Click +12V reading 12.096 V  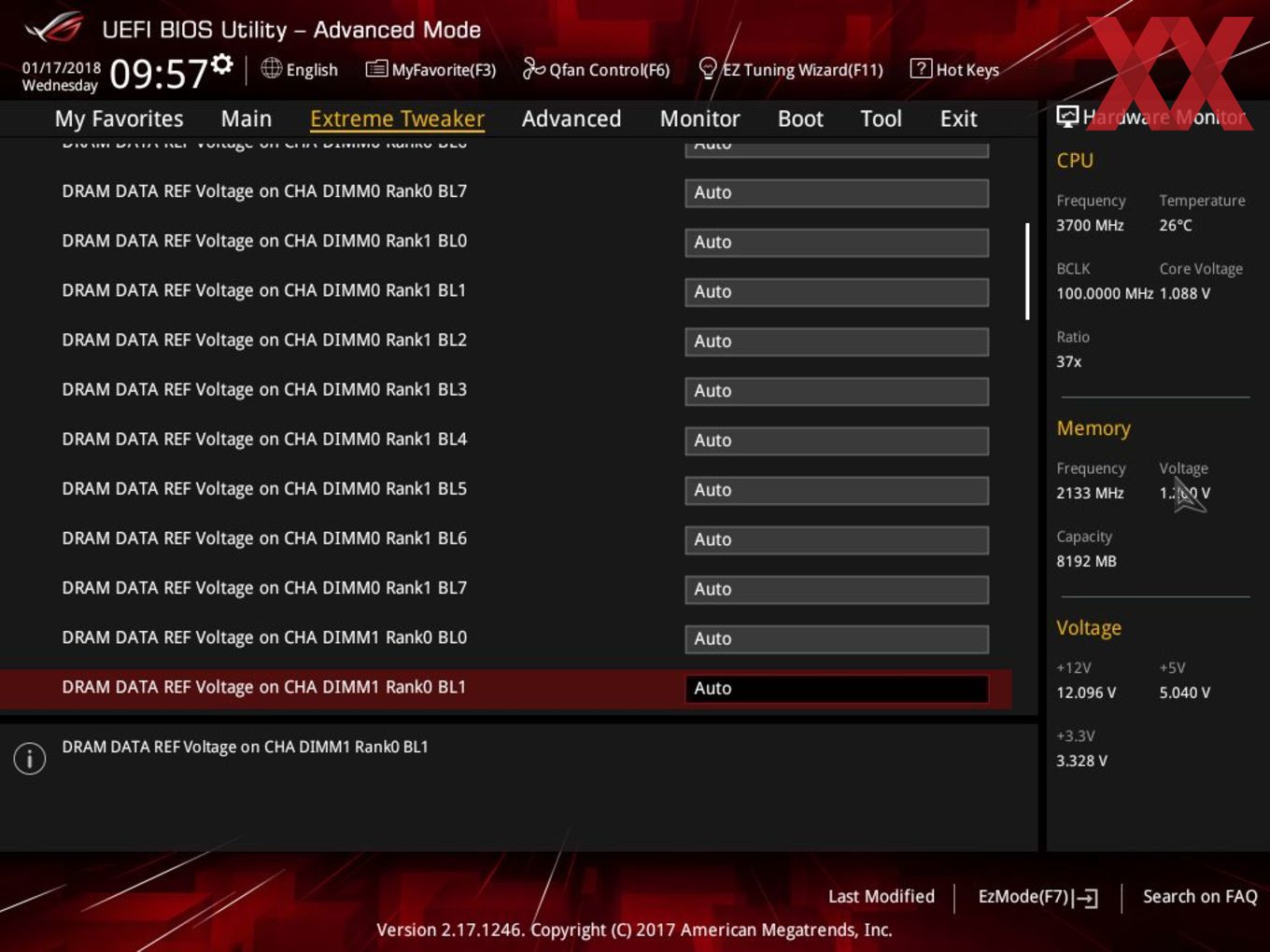[1086, 693]
